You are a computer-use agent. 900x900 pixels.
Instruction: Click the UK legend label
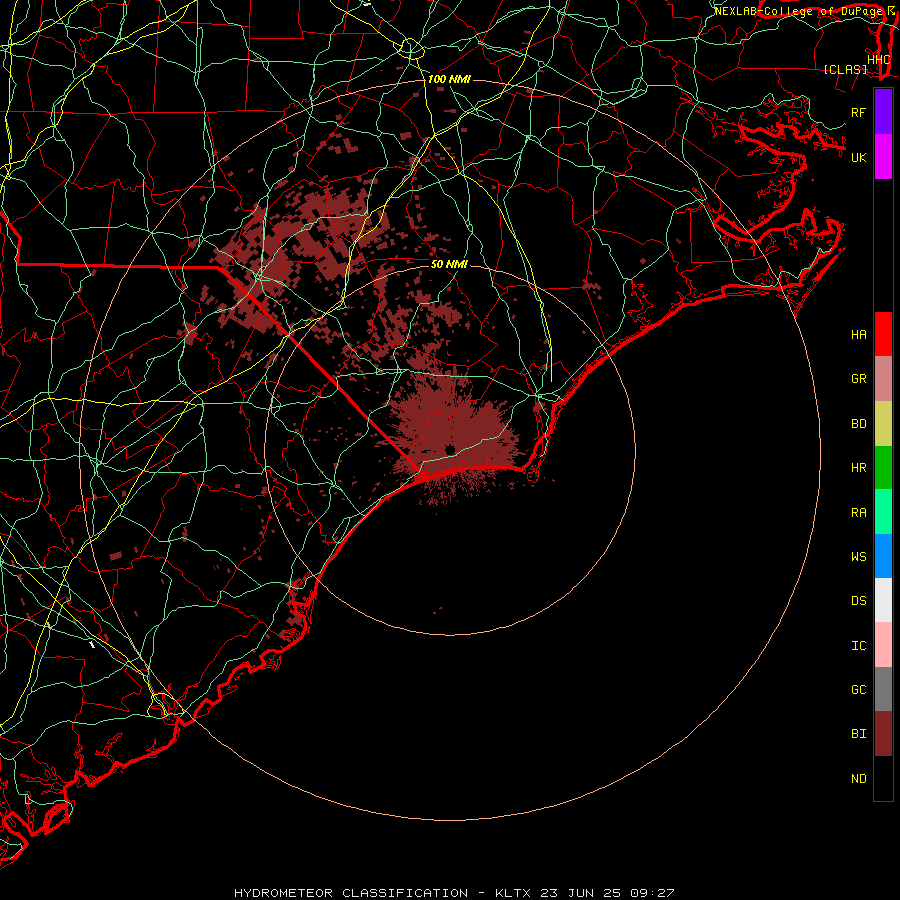tap(858, 157)
